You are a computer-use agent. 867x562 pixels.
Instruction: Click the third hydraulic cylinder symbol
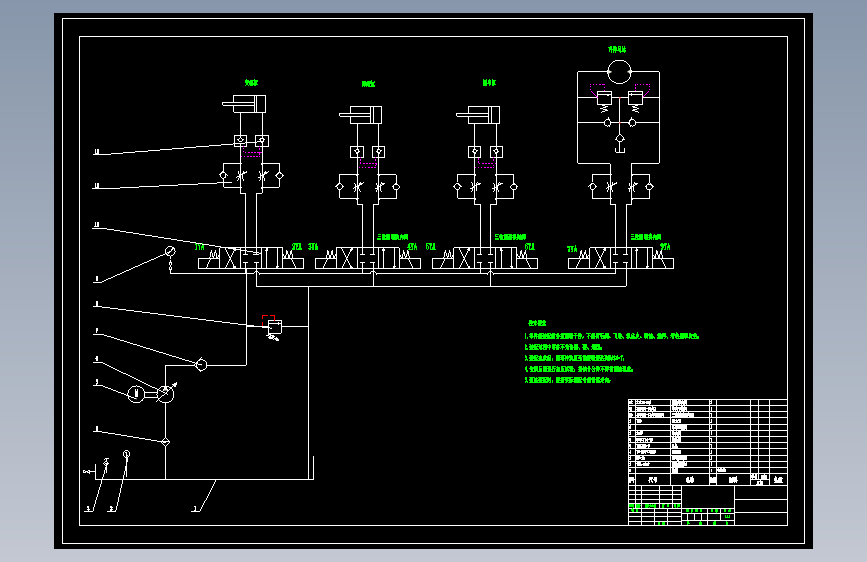pos(478,115)
